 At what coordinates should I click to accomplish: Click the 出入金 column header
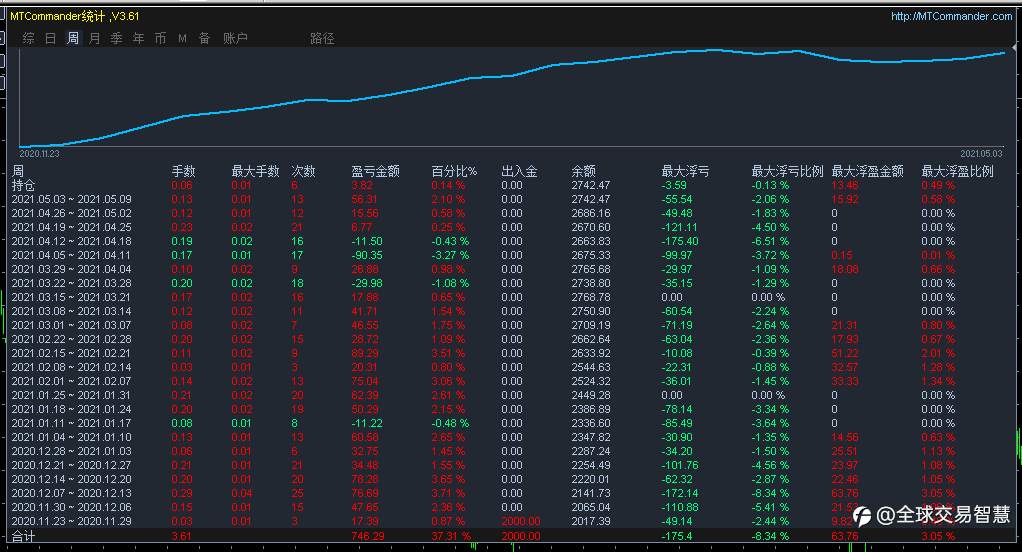click(519, 171)
